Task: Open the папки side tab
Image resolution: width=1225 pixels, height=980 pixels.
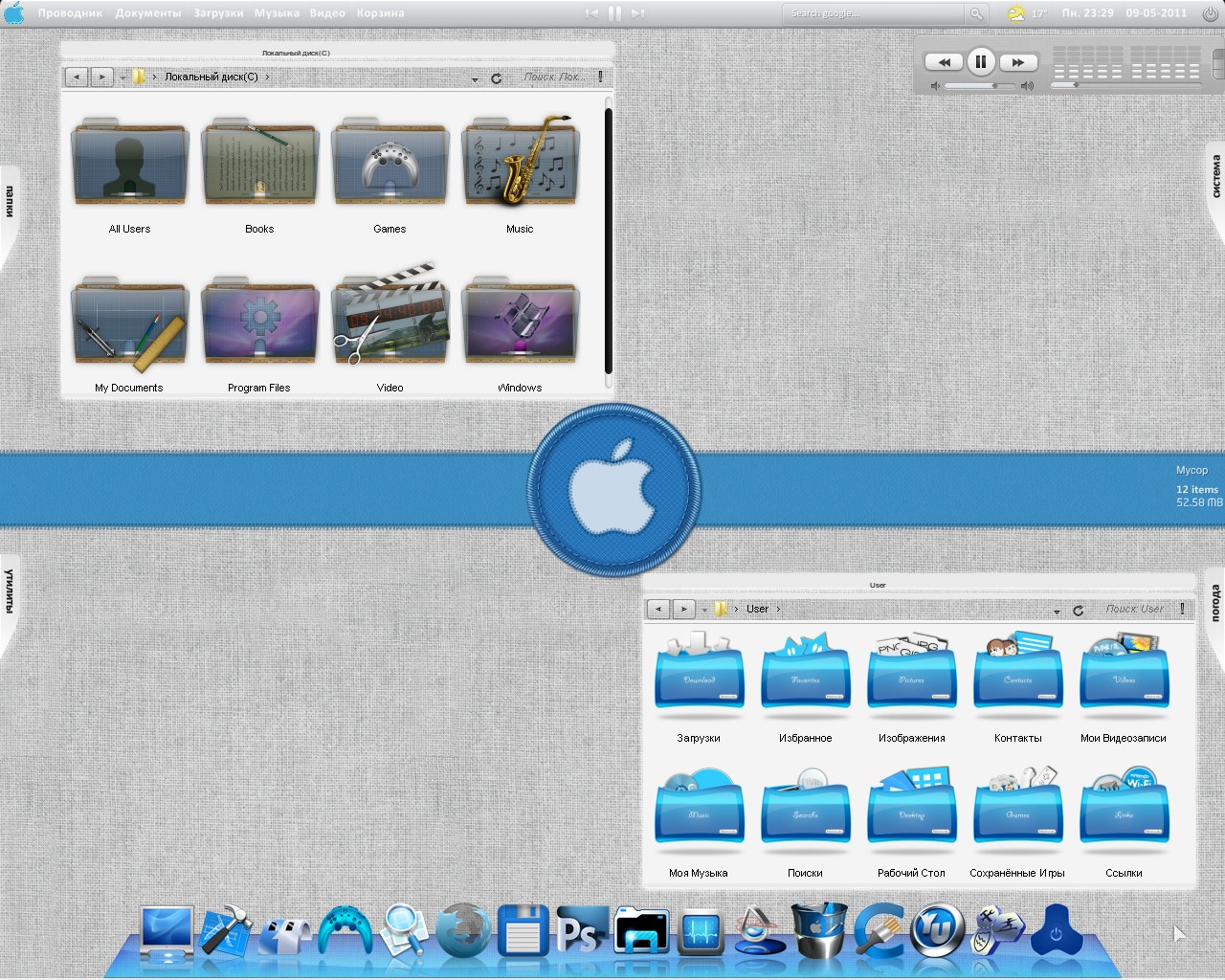Action: coord(10,203)
